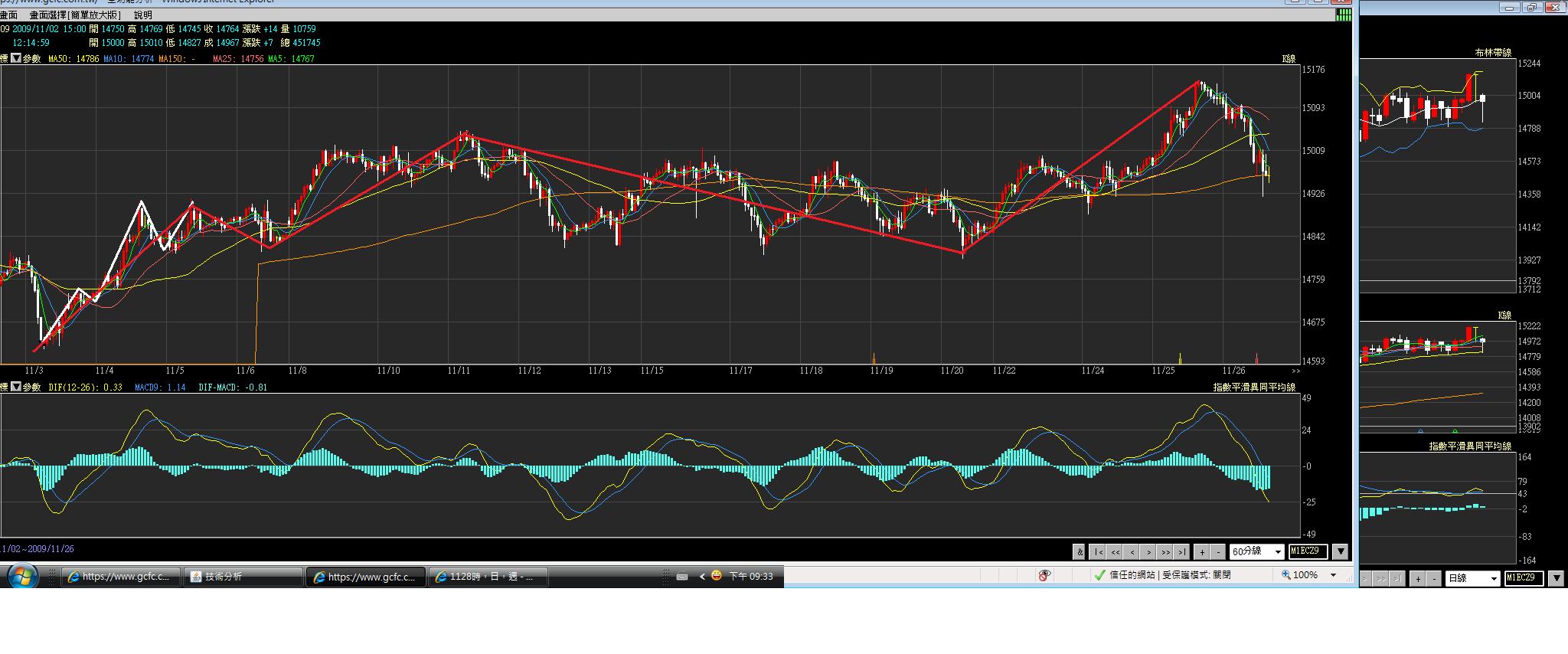This screenshot has width=1568, height=654.
Task: Click the smiley face tray icon
Action: tap(717, 575)
